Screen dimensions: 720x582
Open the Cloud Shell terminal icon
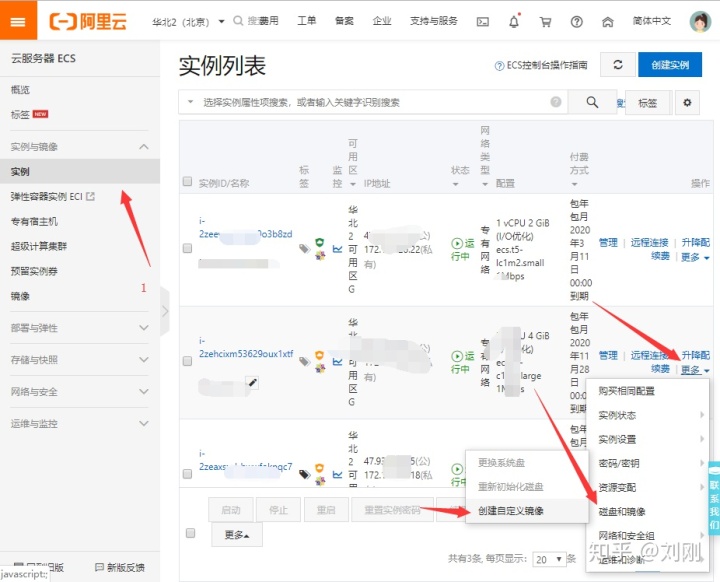click(483, 22)
